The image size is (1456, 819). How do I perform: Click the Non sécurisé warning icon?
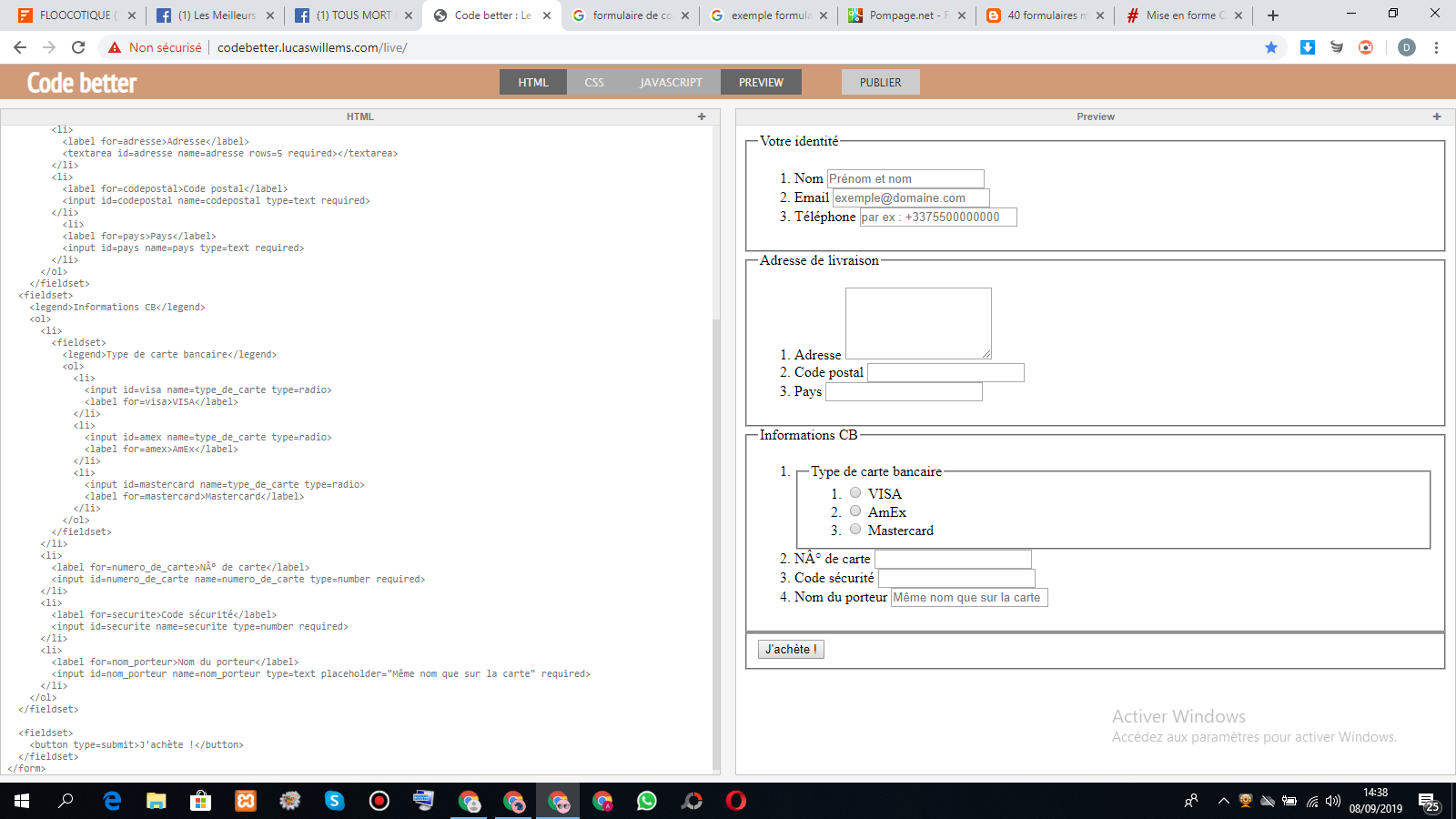click(115, 47)
